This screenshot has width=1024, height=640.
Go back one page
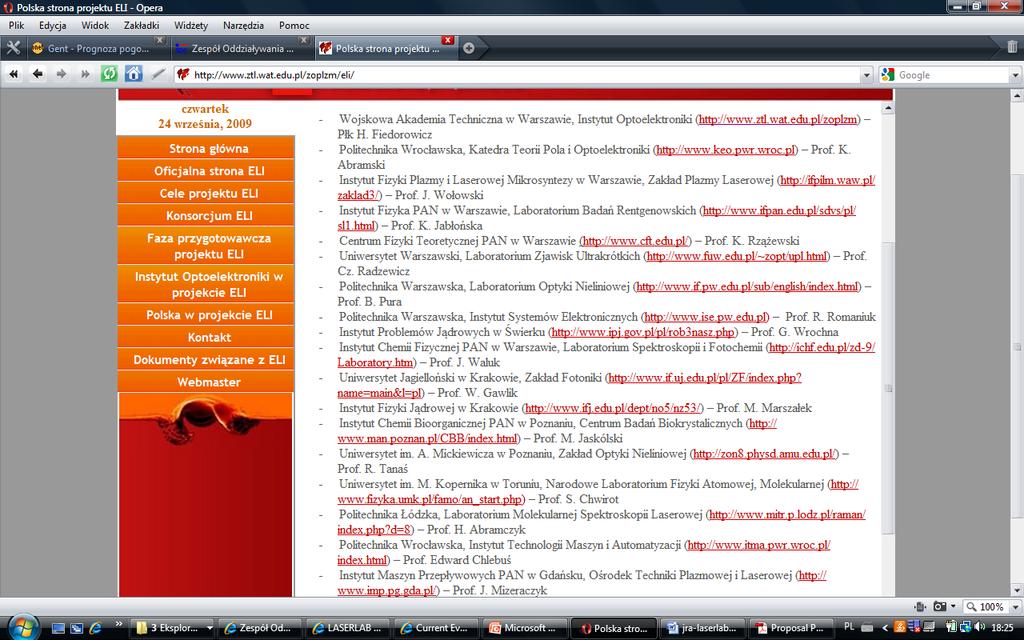click(37, 74)
